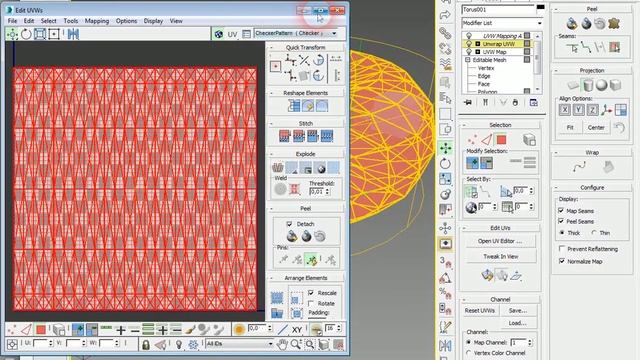Select Vertex sub-object mode in bottom toolbar
Screen dimensions: 640x360
pyautogui.click(x=12, y=329)
